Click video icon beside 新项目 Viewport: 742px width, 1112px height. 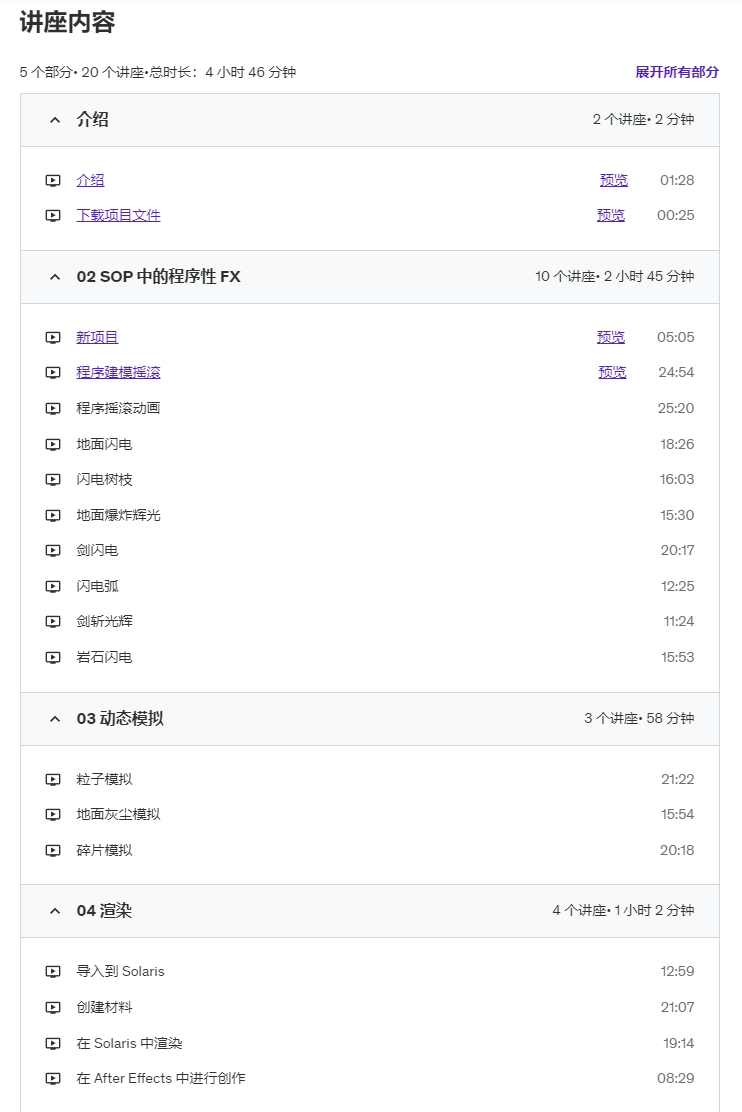(x=53, y=337)
